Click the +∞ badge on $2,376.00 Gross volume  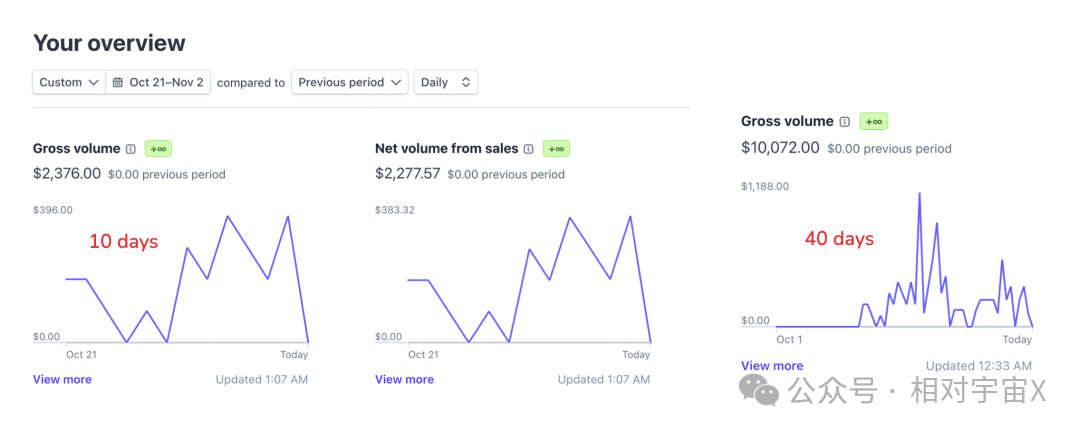(158, 149)
